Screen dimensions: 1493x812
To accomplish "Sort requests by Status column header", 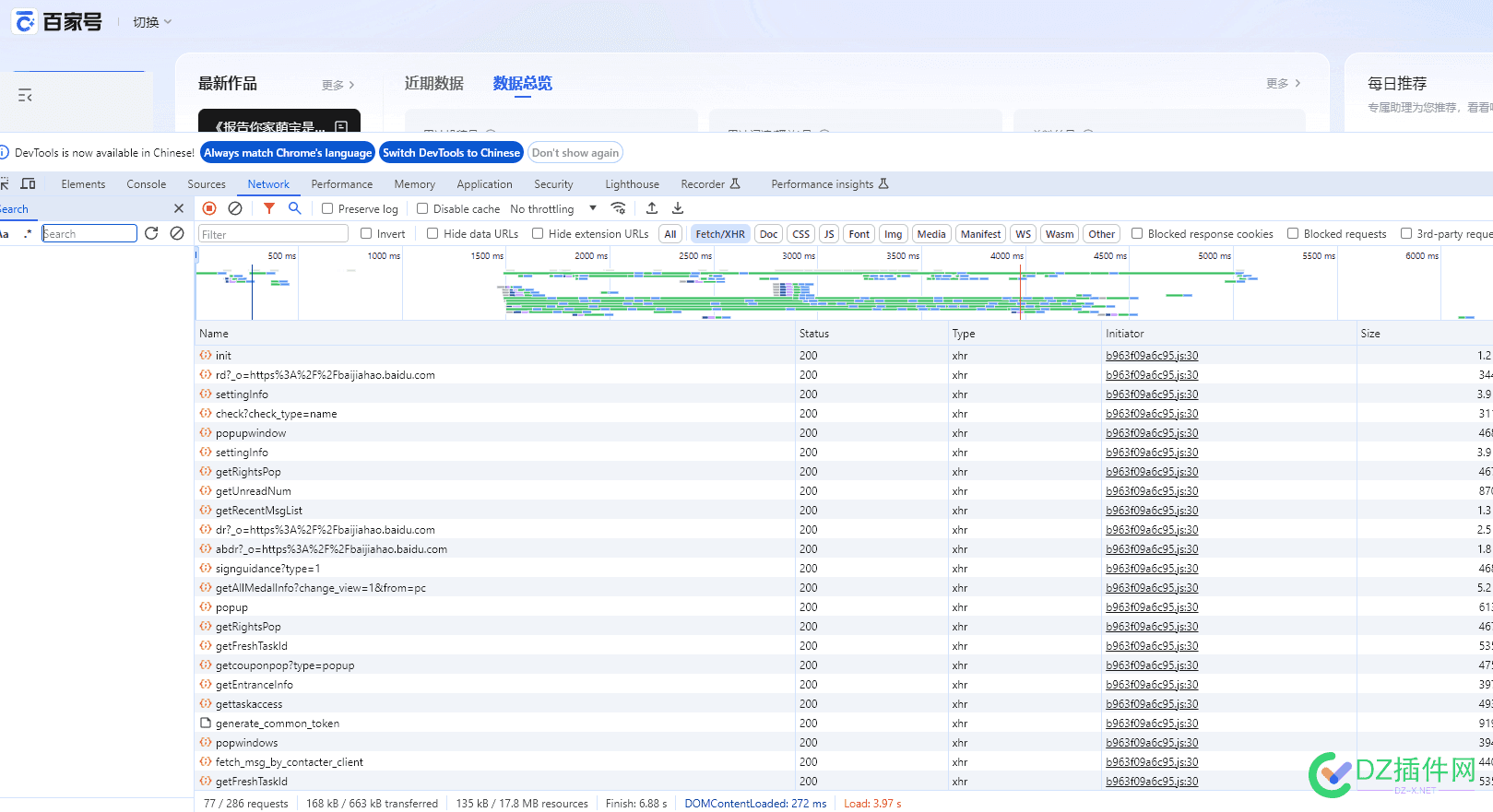I will [872, 333].
